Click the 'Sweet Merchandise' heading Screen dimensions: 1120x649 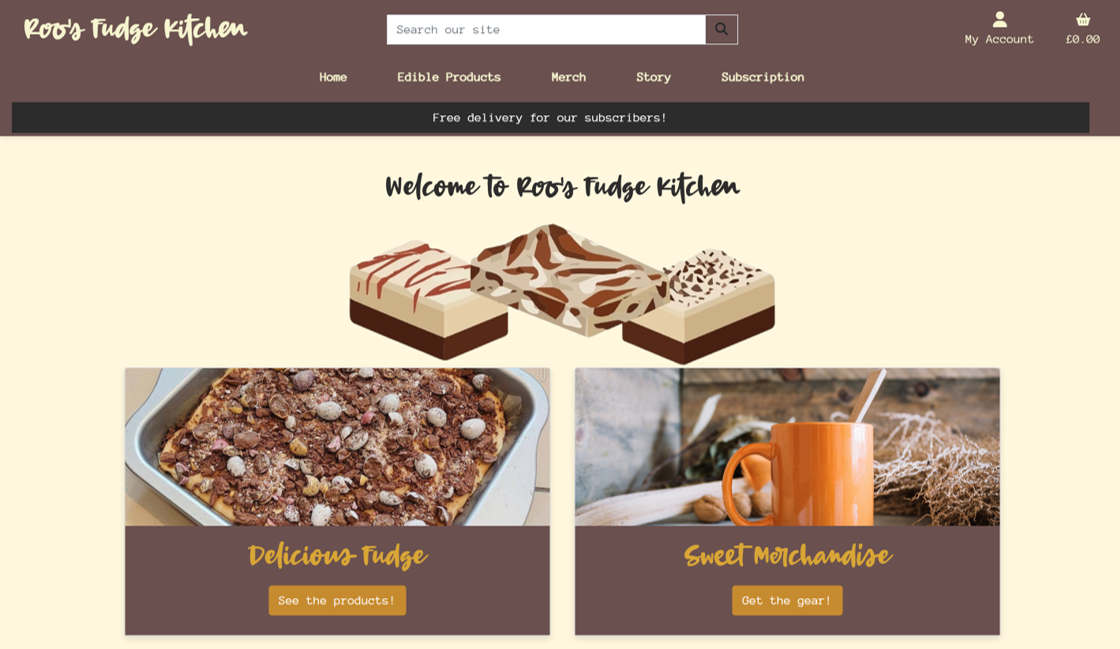click(787, 555)
